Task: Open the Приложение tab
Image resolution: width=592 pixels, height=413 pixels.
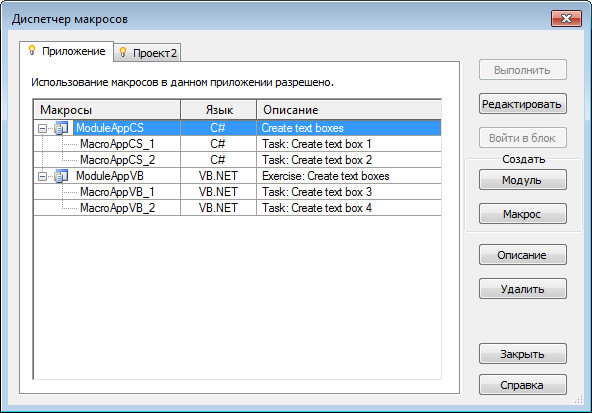Action: [66, 51]
